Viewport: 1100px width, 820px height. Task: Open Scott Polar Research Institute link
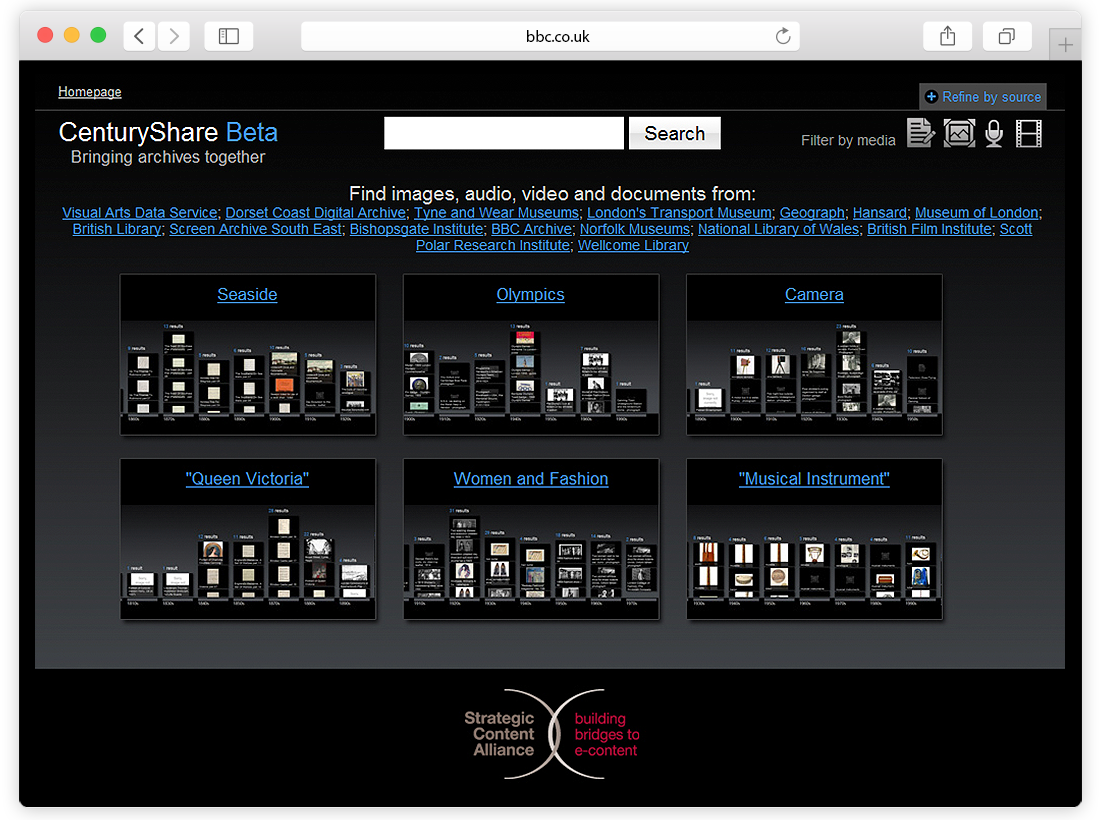click(x=492, y=246)
